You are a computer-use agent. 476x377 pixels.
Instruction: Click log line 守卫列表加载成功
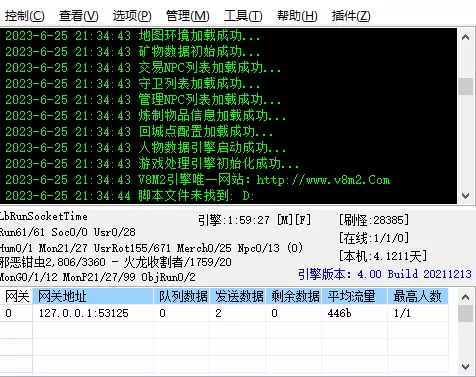click(132, 84)
